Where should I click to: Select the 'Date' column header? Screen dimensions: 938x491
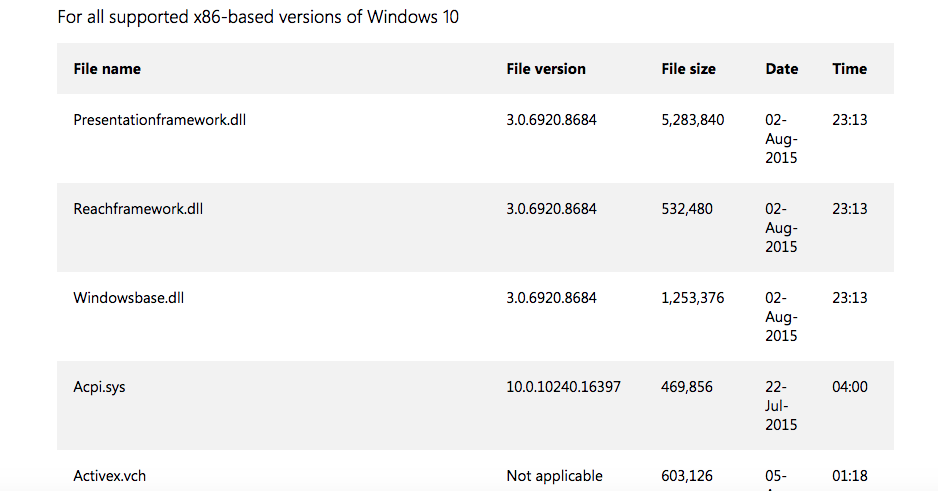[x=781, y=69]
